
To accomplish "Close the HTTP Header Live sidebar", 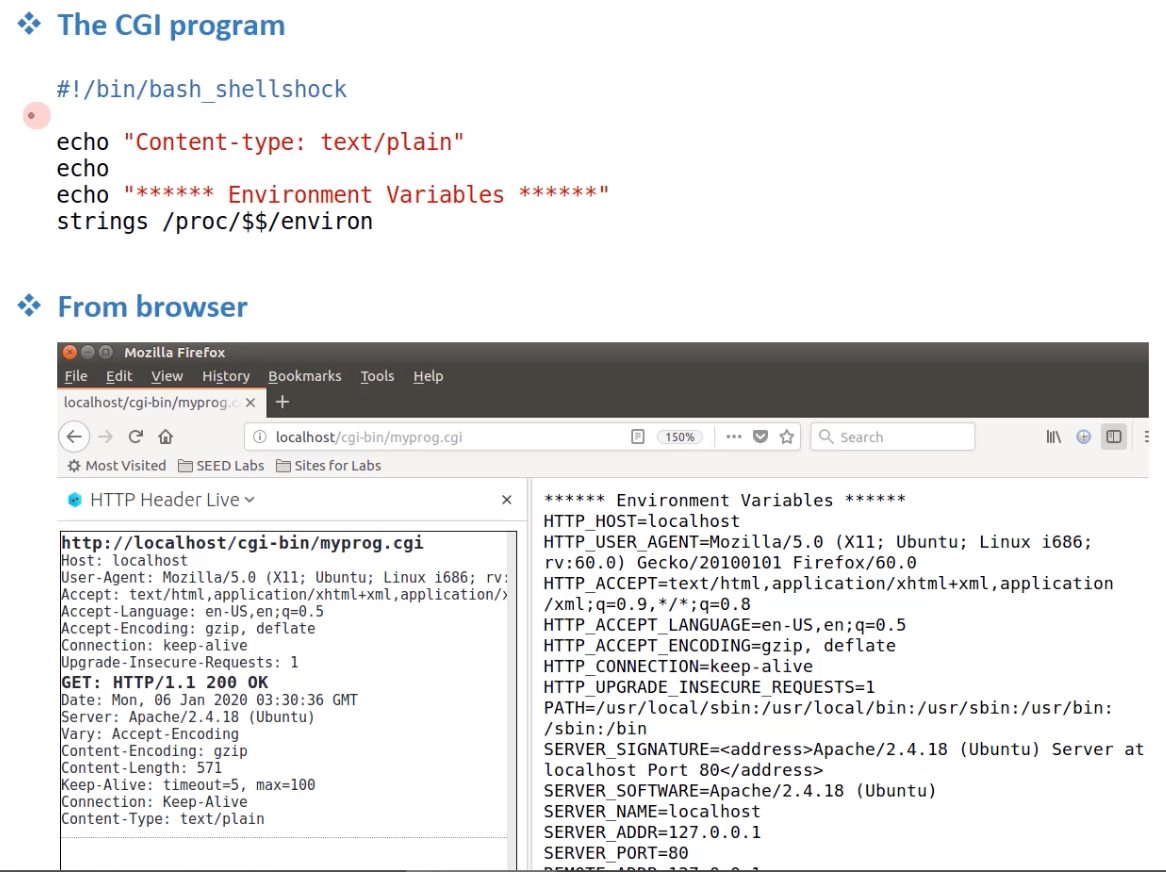I will (x=506, y=500).
